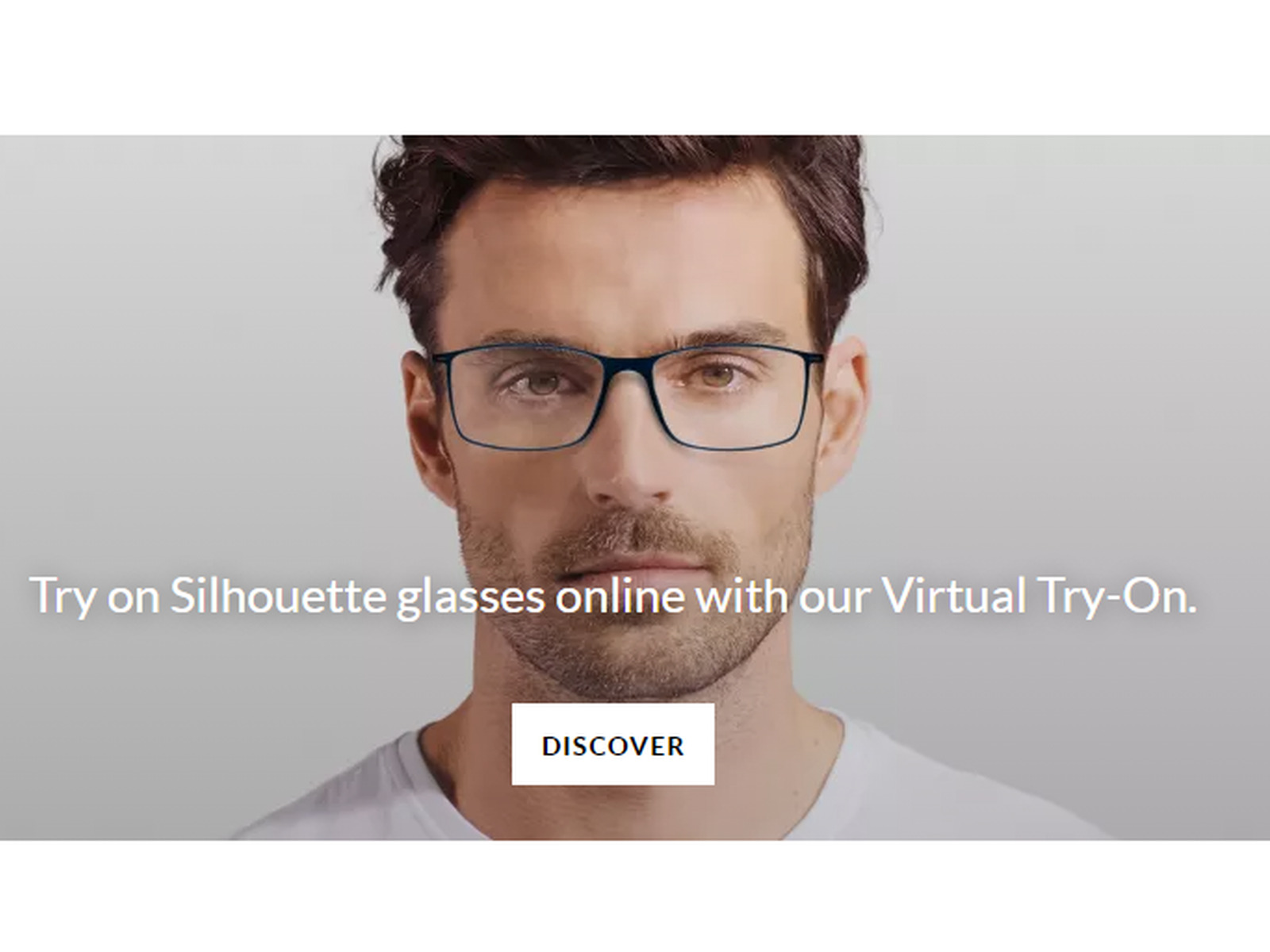Click the word glasses in the headline
This screenshot has height=952, width=1270.
coord(470,597)
